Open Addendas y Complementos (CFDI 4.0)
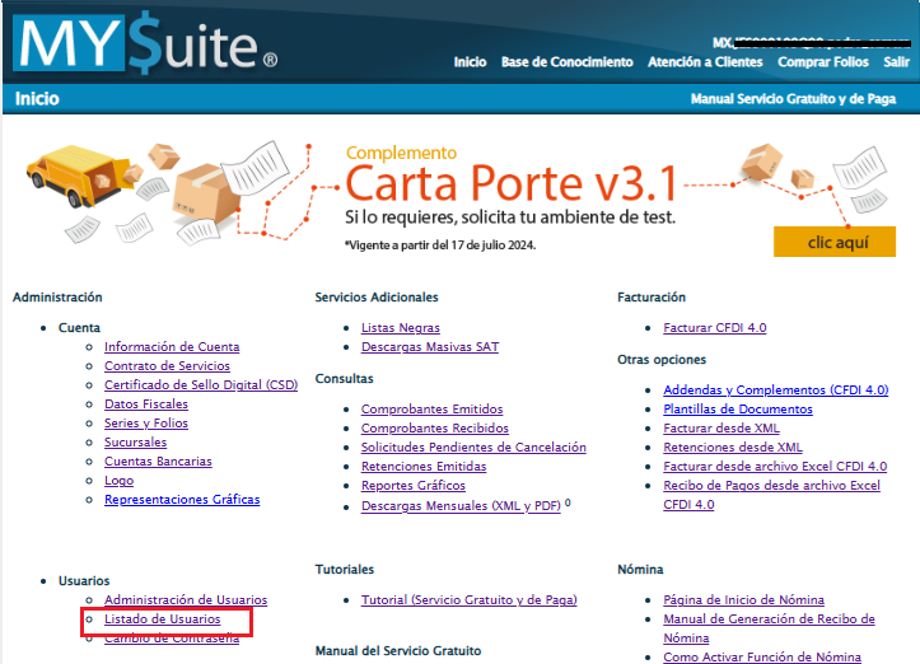 [x=776, y=390]
